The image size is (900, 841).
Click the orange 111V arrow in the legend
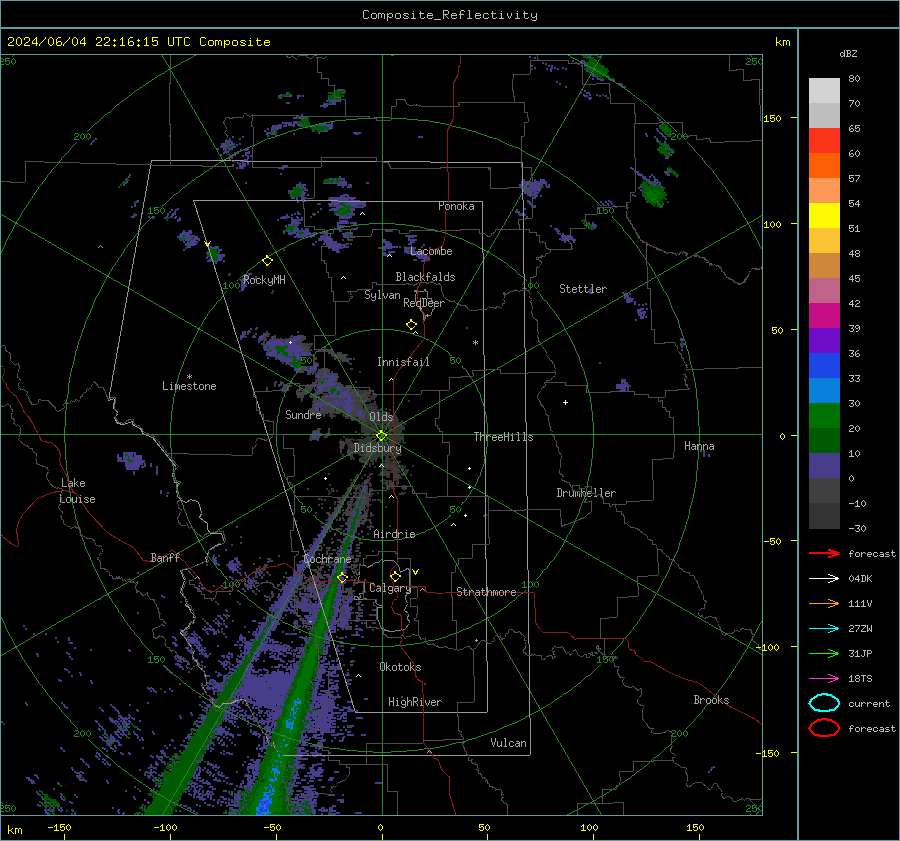824,603
